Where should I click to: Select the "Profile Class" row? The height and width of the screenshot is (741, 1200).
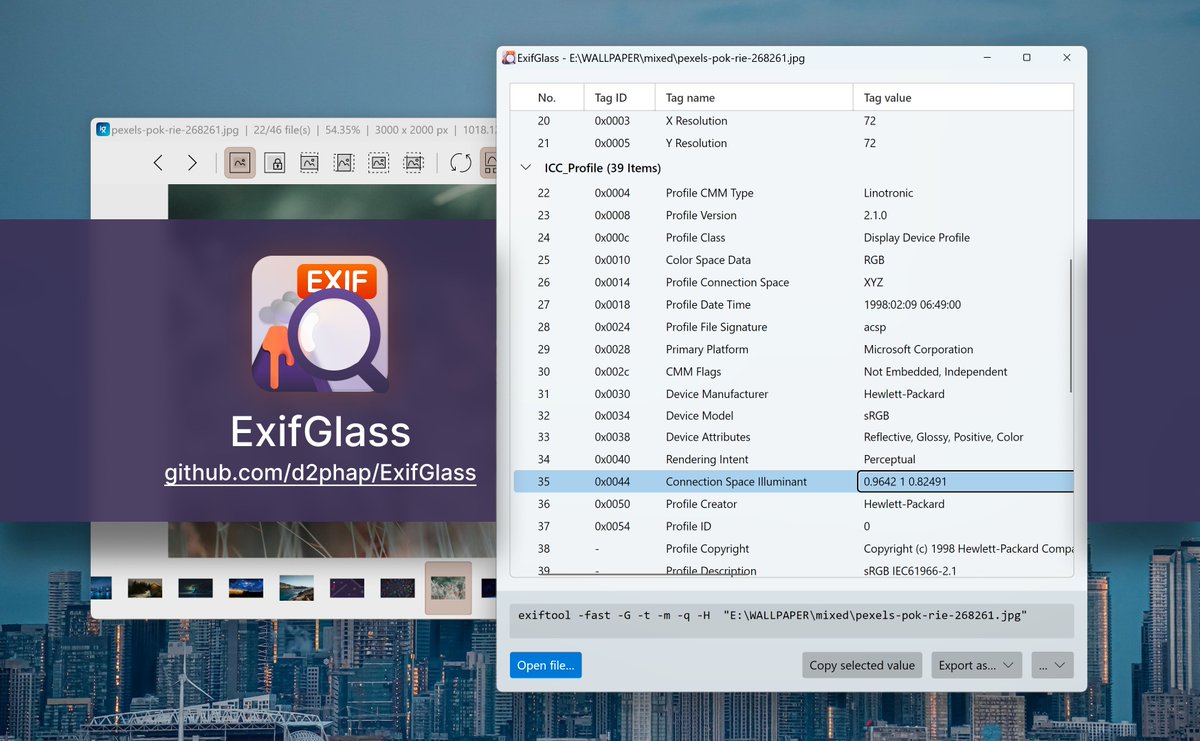click(x=793, y=238)
